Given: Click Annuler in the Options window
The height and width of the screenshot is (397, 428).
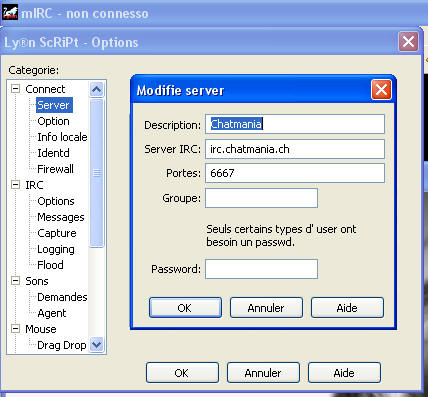Looking at the screenshot, I should (263, 373).
